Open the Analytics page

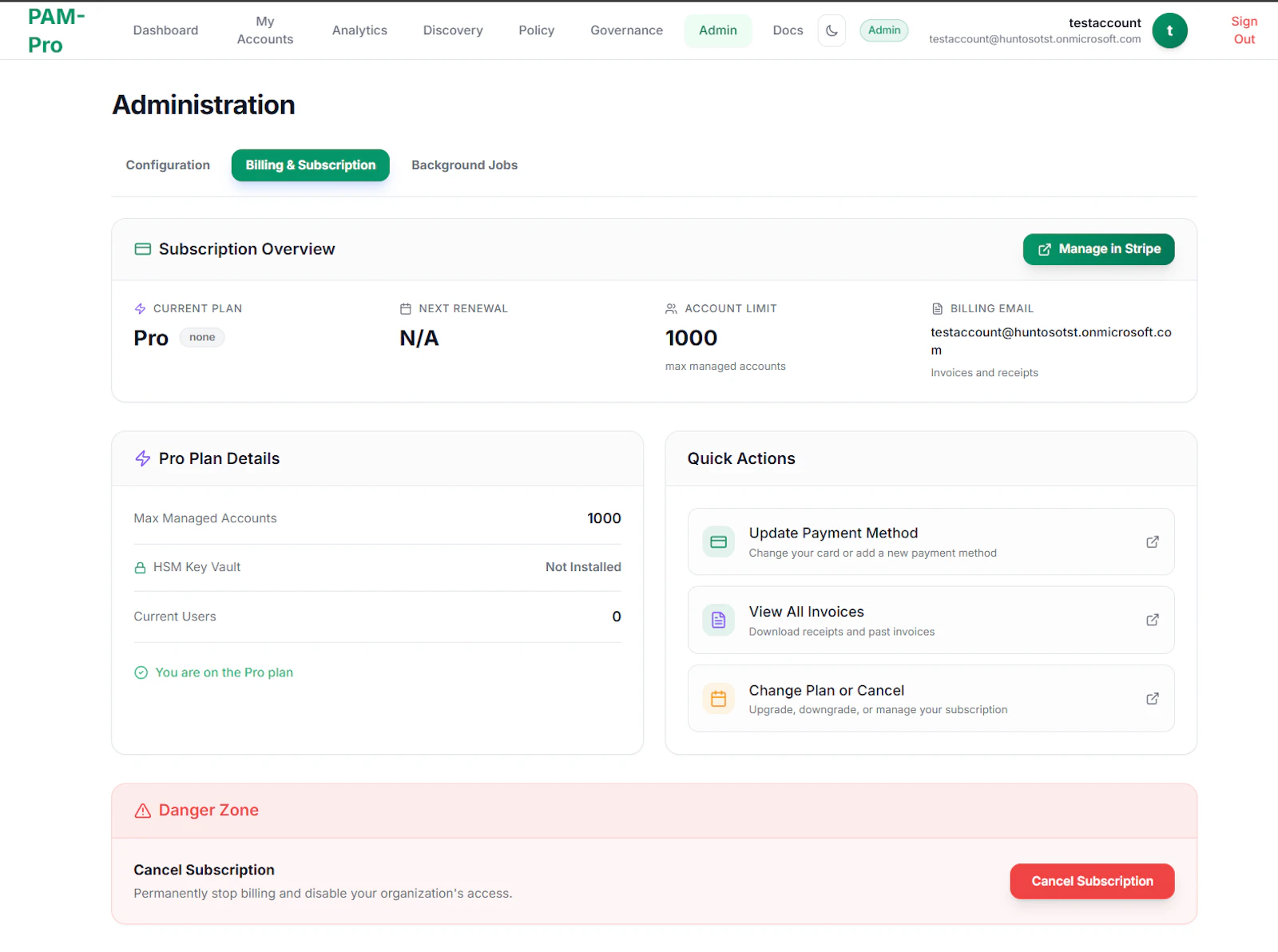(359, 30)
